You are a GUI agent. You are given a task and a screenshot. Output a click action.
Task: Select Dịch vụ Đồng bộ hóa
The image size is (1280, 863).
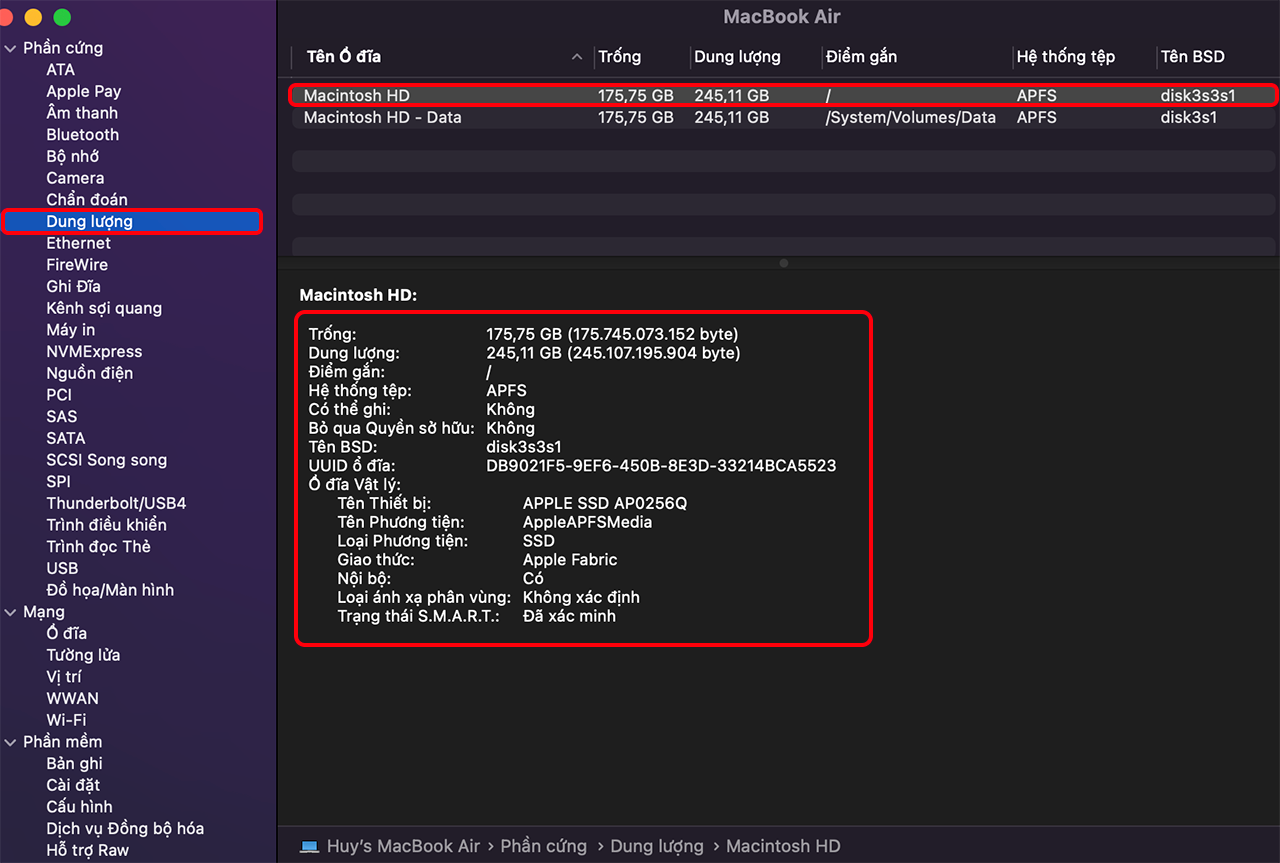point(125,828)
